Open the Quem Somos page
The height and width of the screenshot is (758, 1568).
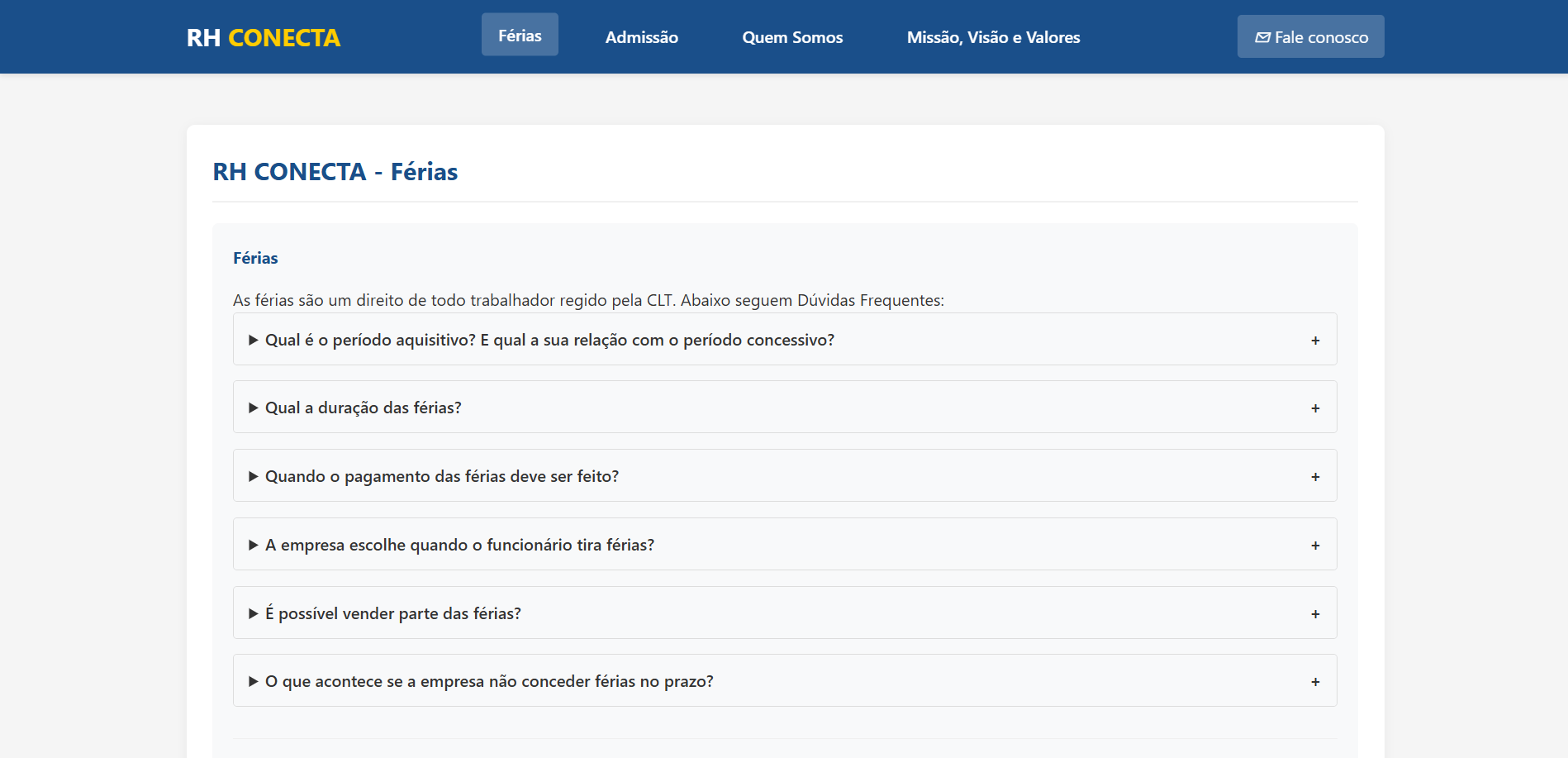[x=792, y=37]
